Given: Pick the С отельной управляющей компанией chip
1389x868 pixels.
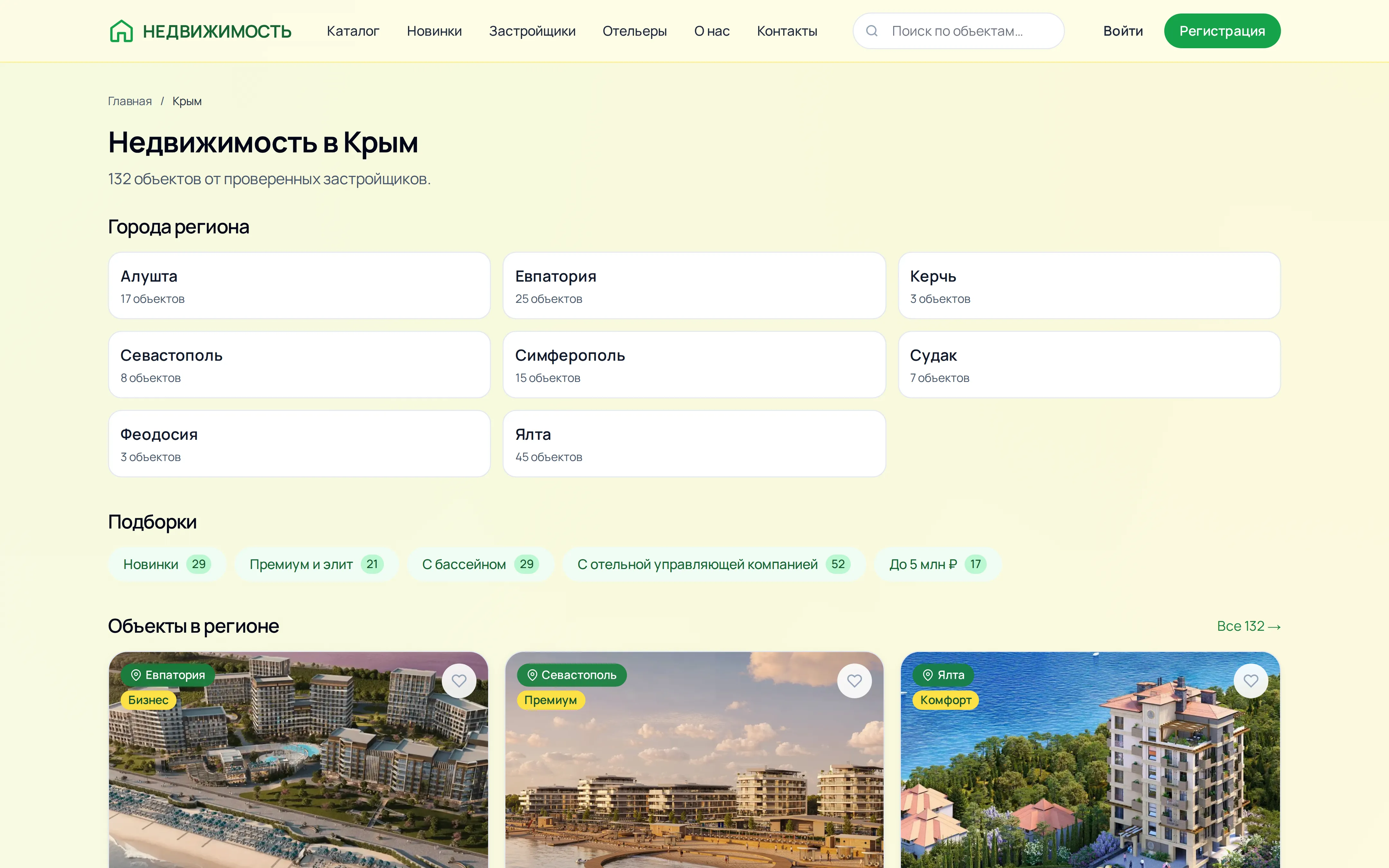Looking at the screenshot, I should click(713, 564).
